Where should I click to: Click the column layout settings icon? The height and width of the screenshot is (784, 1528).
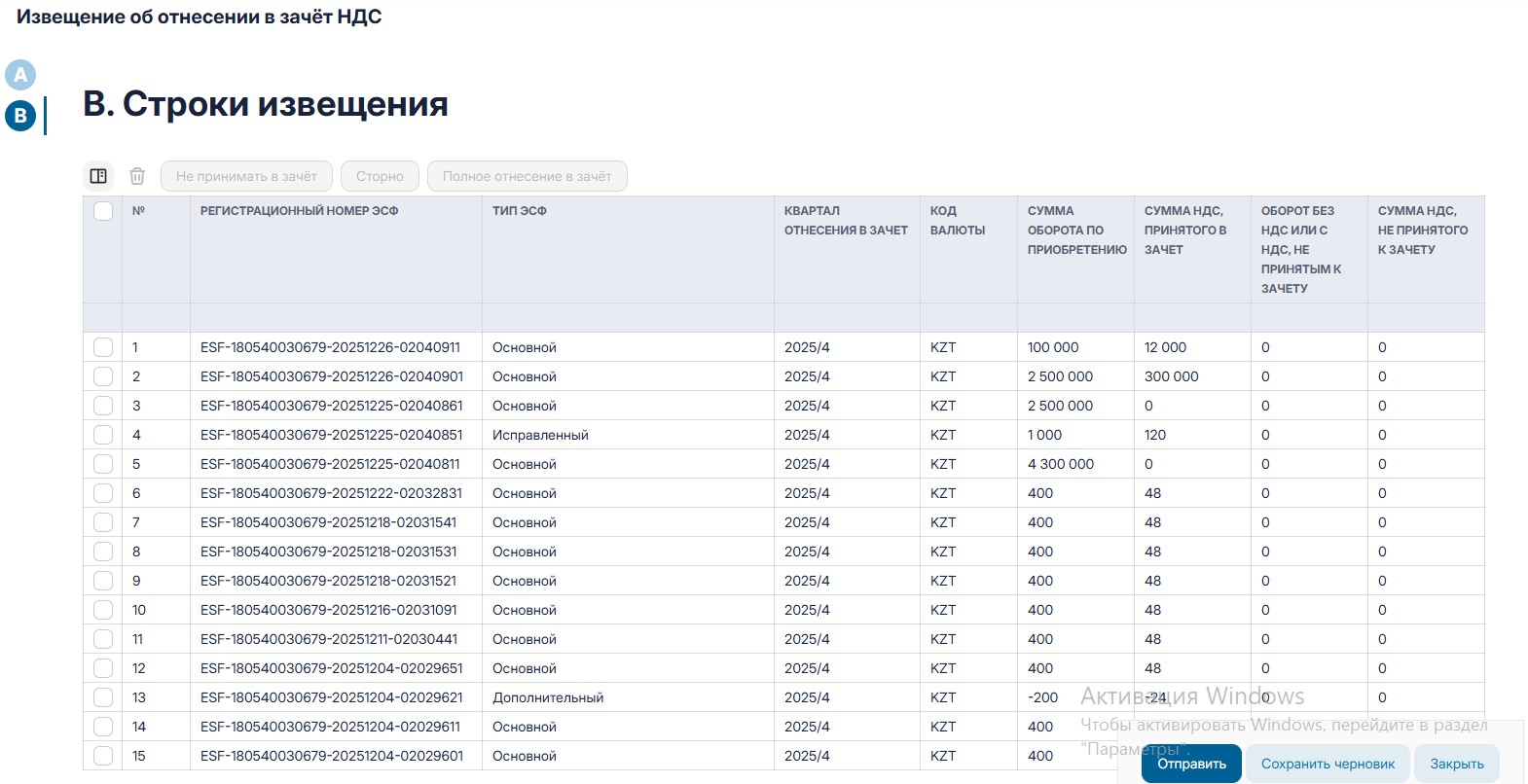98,176
